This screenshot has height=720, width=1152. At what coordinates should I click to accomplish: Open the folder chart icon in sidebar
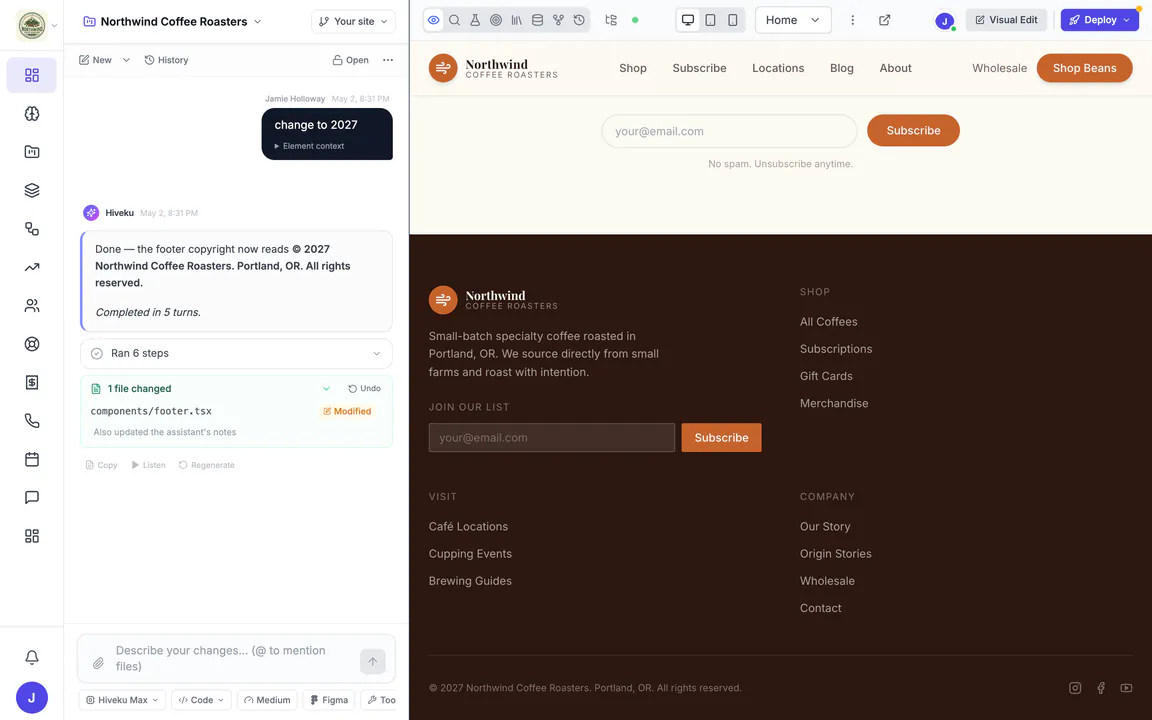tap(32, 152)
